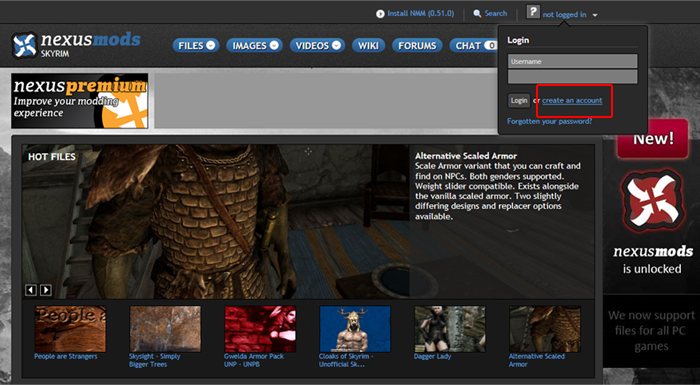Click the People are Strangers text link
Screen dimensions: 700x385
tap(66, 356)
